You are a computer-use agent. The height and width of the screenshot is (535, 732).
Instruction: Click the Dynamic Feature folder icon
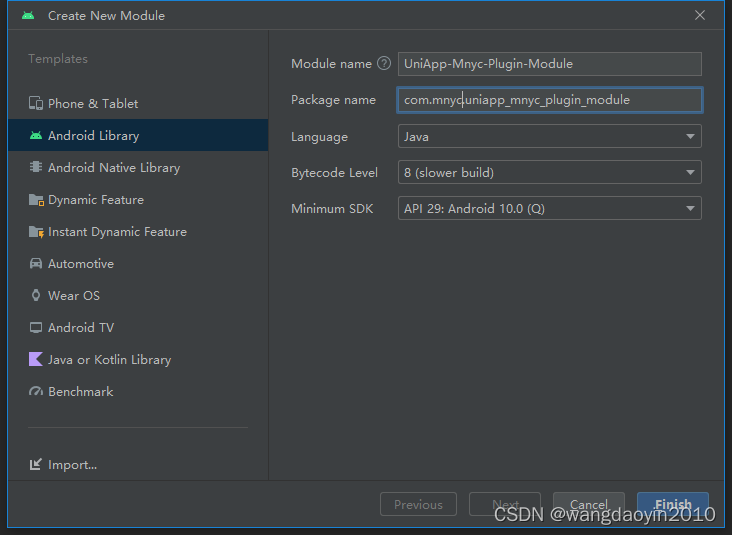[36, 200]
